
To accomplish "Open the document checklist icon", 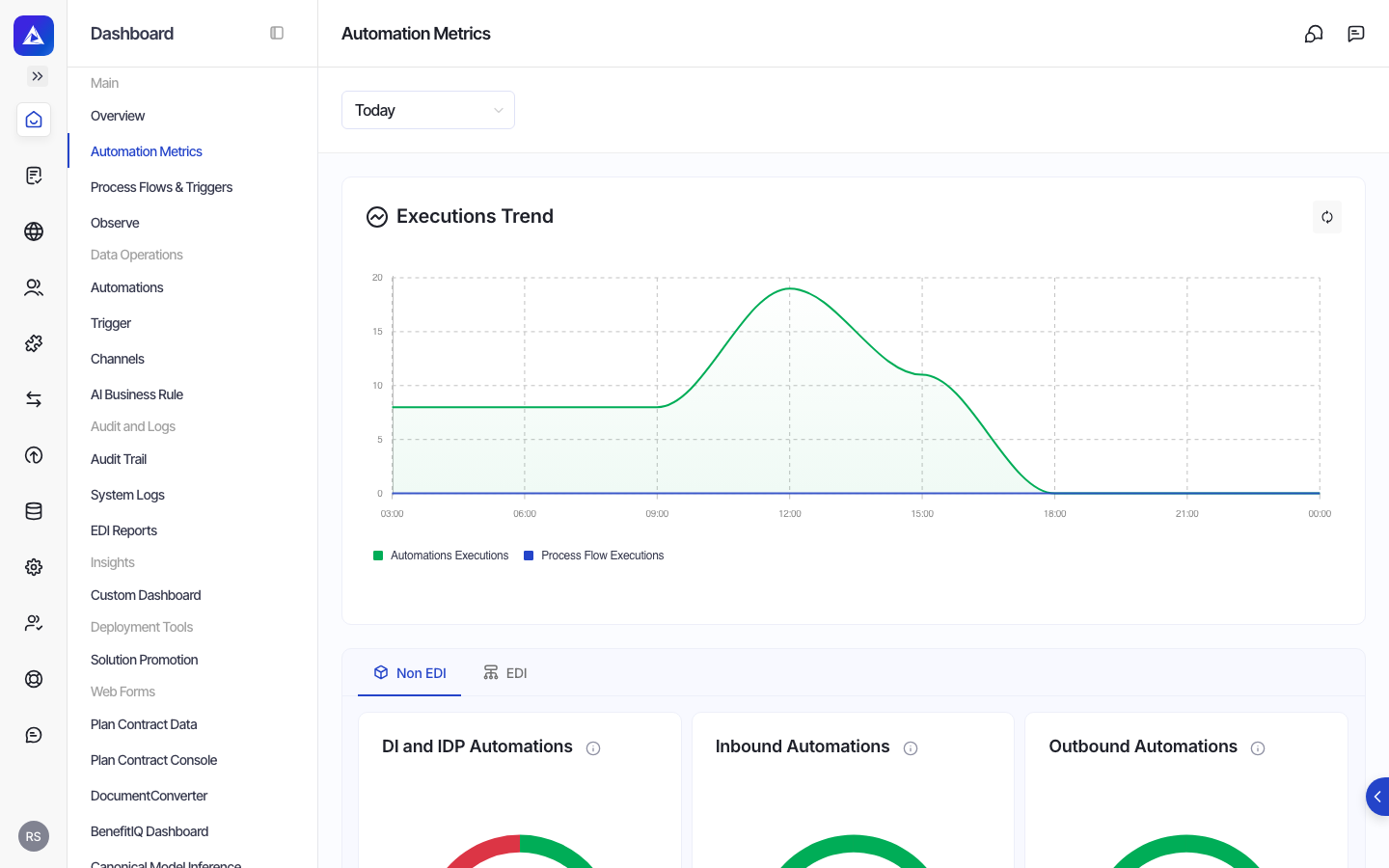I will coord(34,176).
